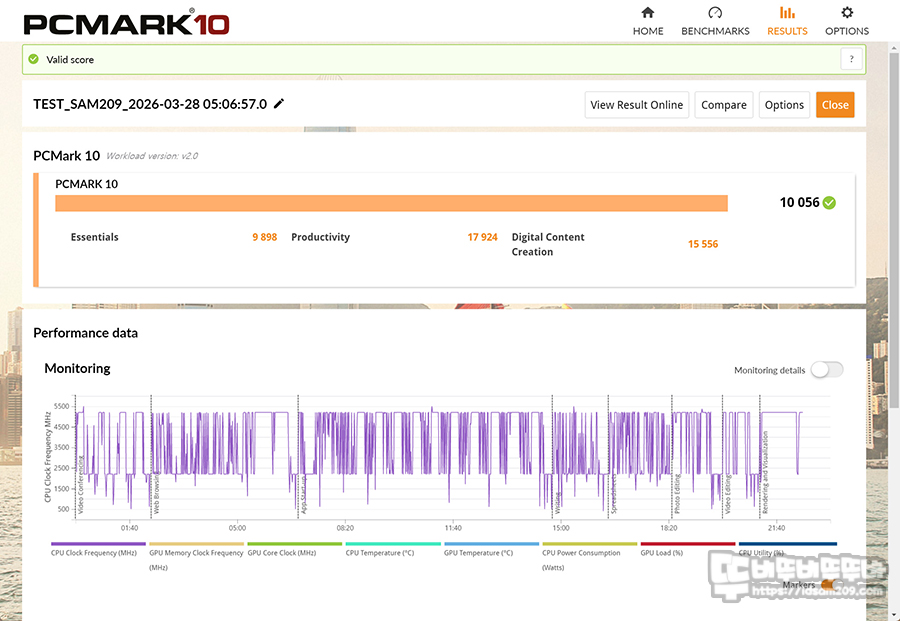The width and height of the screenshot is (900, 621).
Task: Click the options gear icon
Action: pos(847,12)
